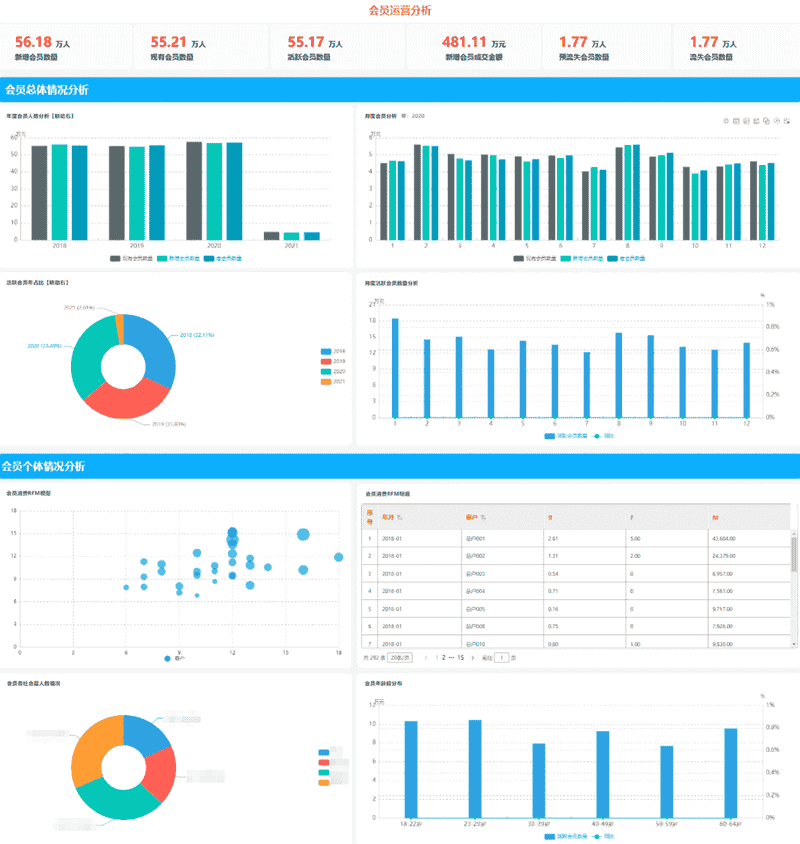The image size is (800, 844).
Task: Select page 2 in table pagination
Action: [x=444, y=658]
